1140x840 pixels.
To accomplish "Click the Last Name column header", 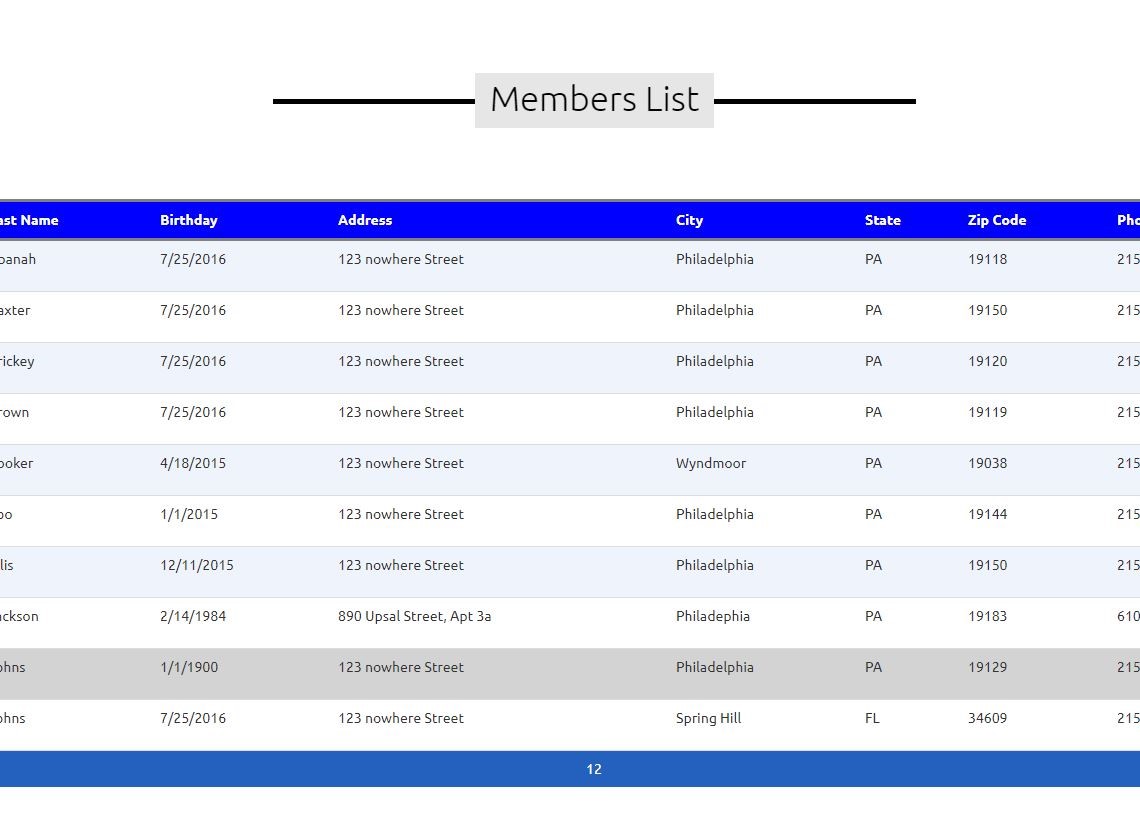I will (28, 220).
